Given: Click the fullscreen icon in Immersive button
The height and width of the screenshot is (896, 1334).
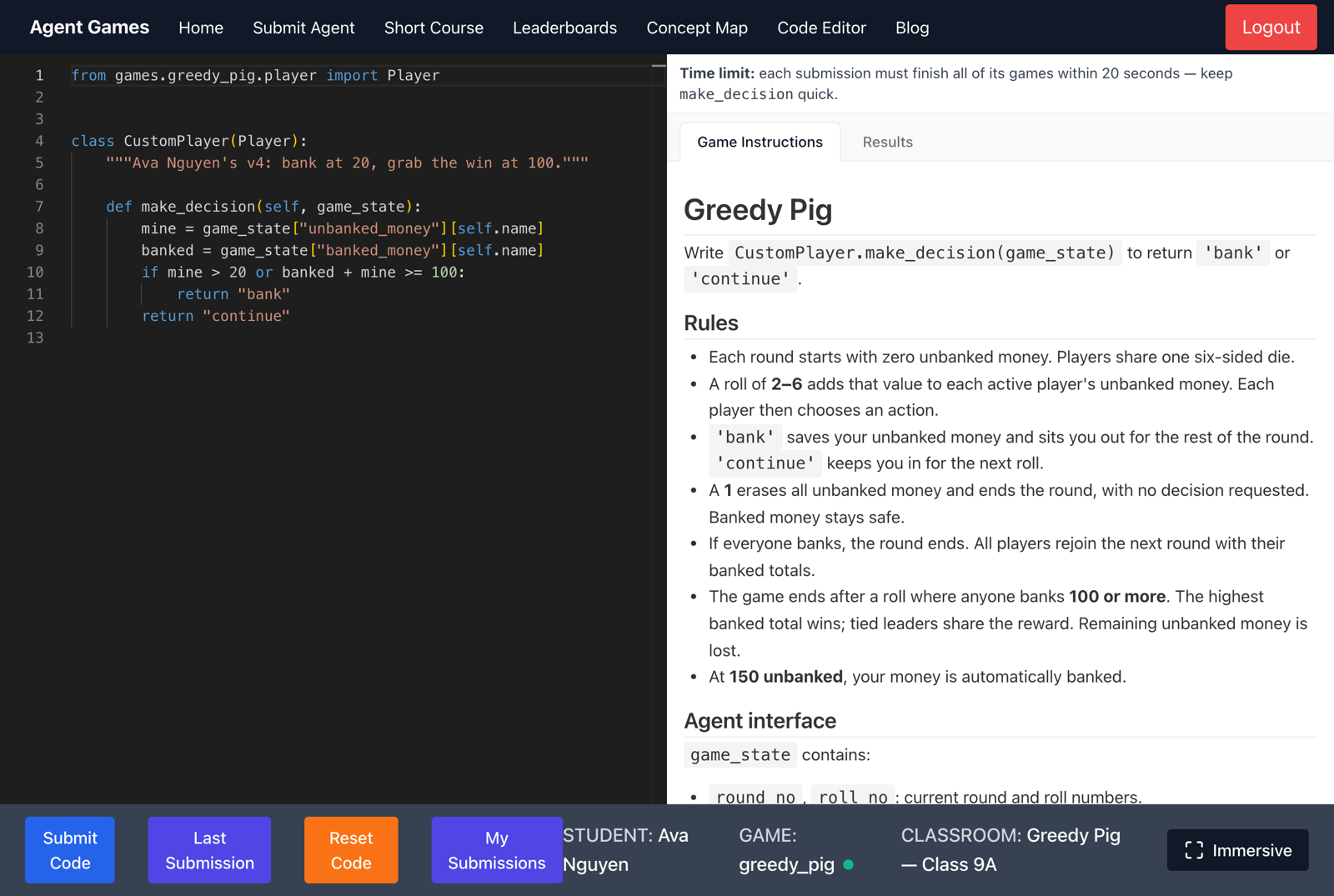Looking at the screenshot, I should [x=1194, y=850].
